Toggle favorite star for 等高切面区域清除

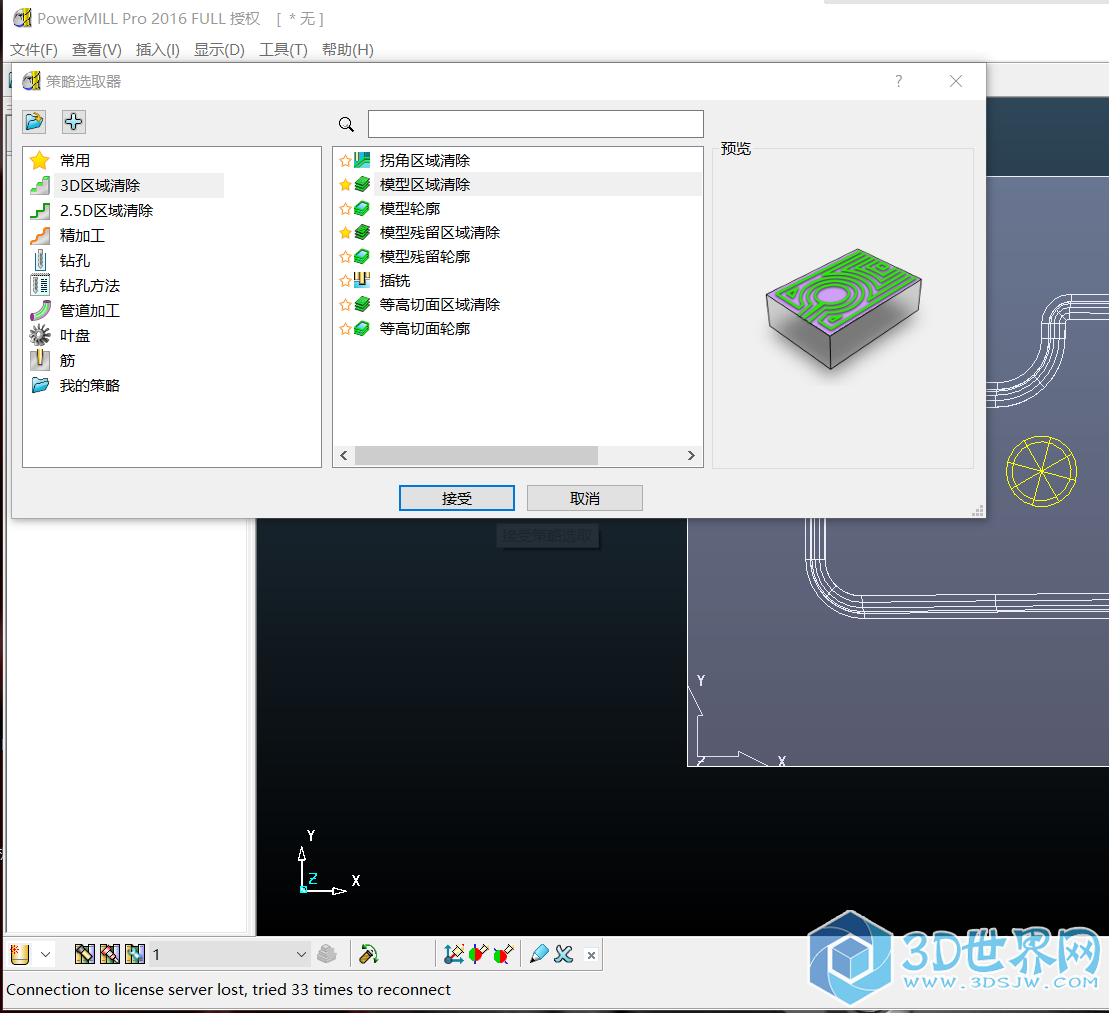click(345, 306)
